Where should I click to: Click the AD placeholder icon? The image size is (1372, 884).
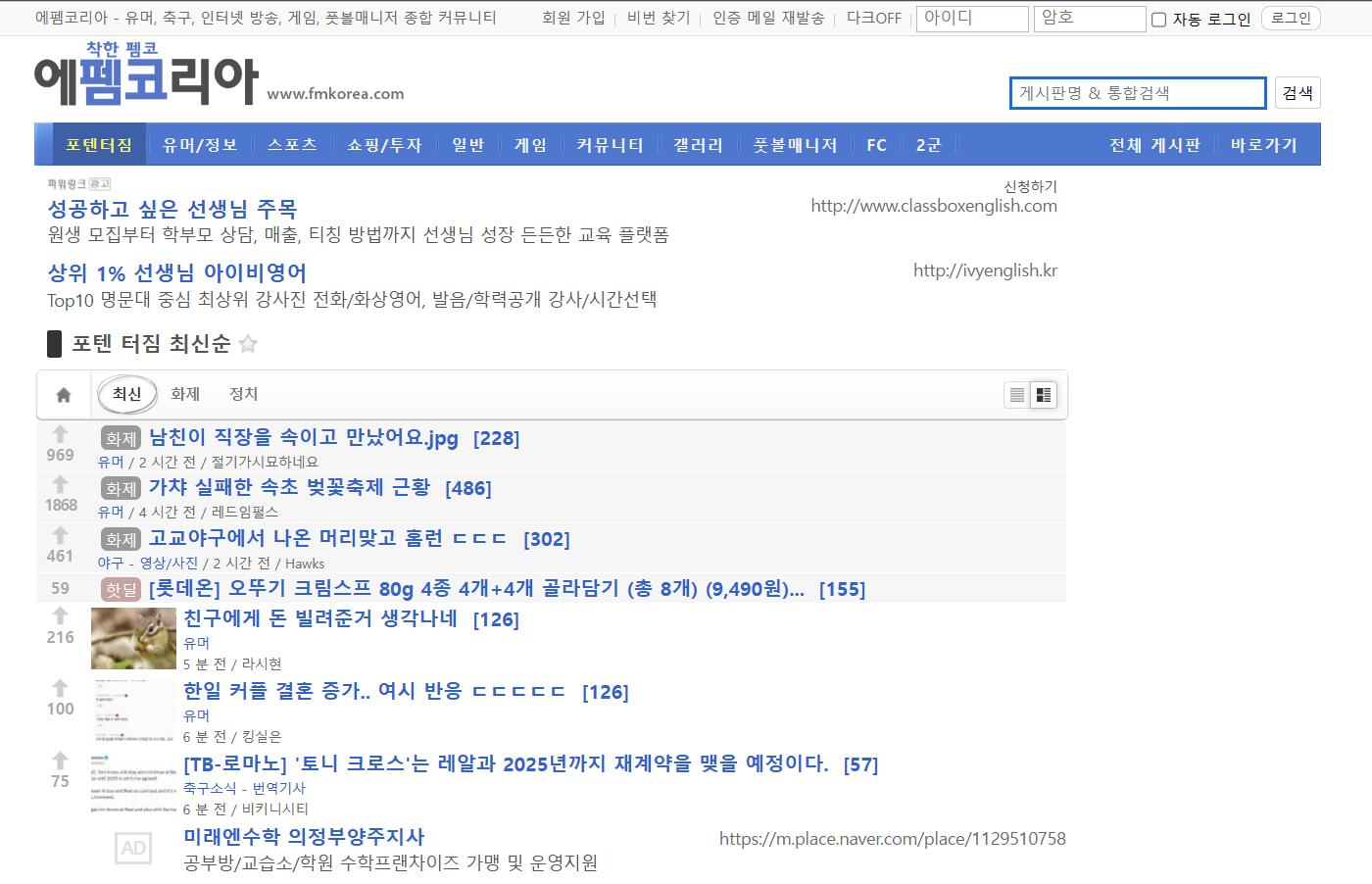click(133, 848)
